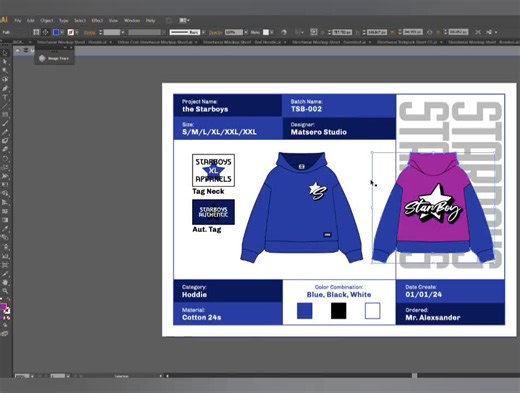Open the Window menu
520x393 pixels.
point(132,21)
